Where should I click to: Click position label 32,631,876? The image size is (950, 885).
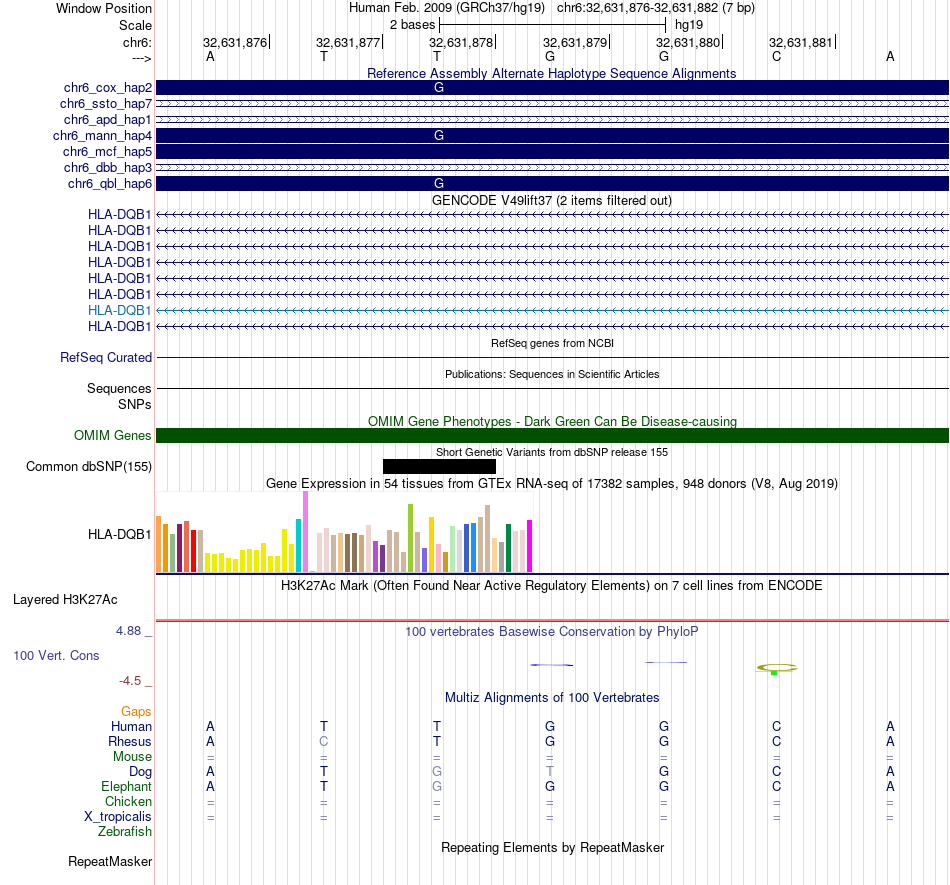pyautogui.click(x=235, y=42)
